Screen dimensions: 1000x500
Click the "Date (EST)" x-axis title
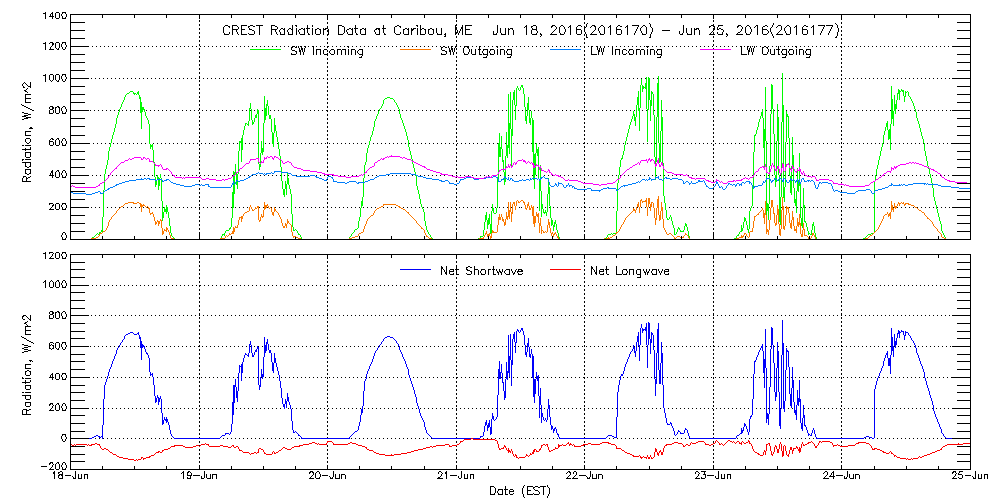pos(520,491)
